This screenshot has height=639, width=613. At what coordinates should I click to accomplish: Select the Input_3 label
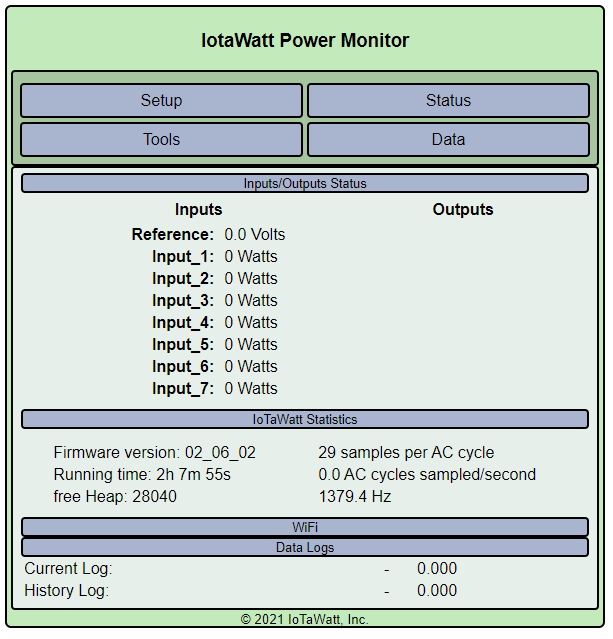point(183,301)
